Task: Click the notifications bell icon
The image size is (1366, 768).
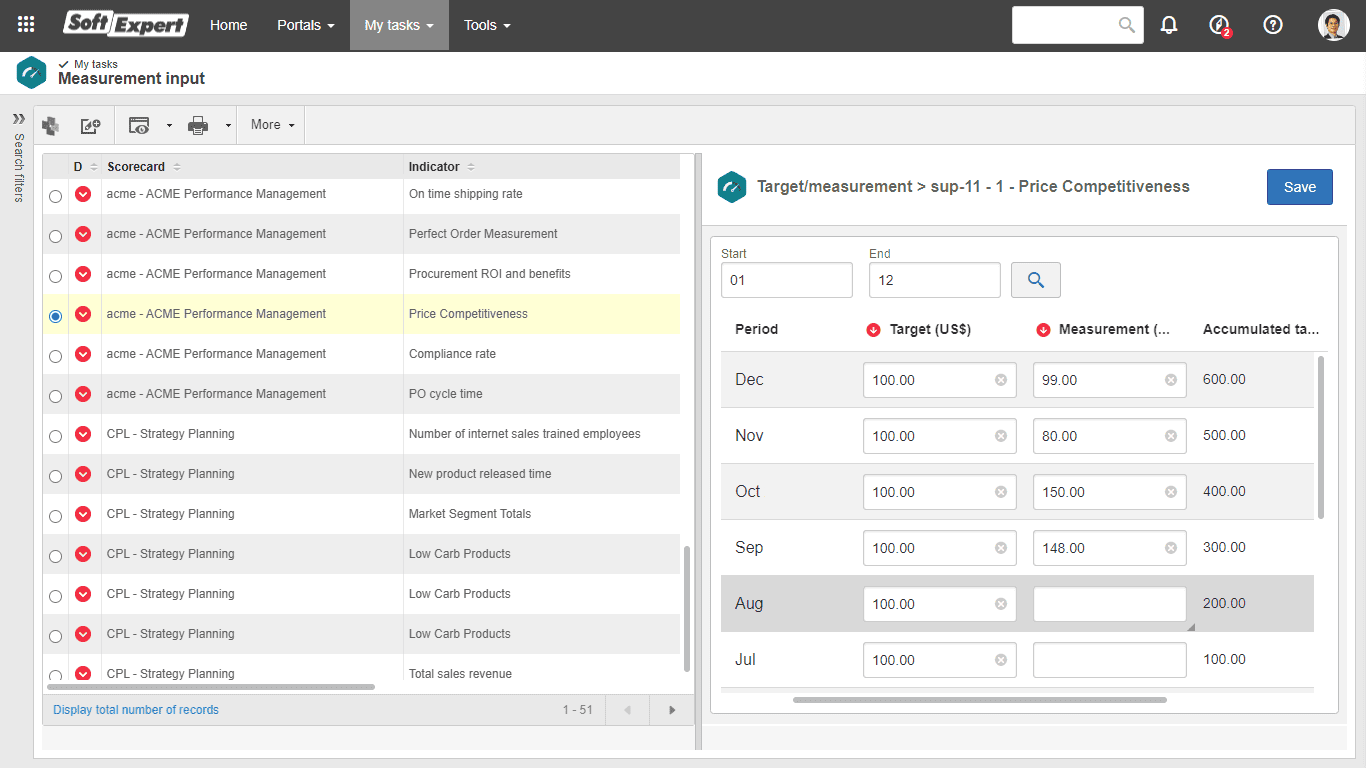Action: pyautogui.click(x=1169, y=25)
